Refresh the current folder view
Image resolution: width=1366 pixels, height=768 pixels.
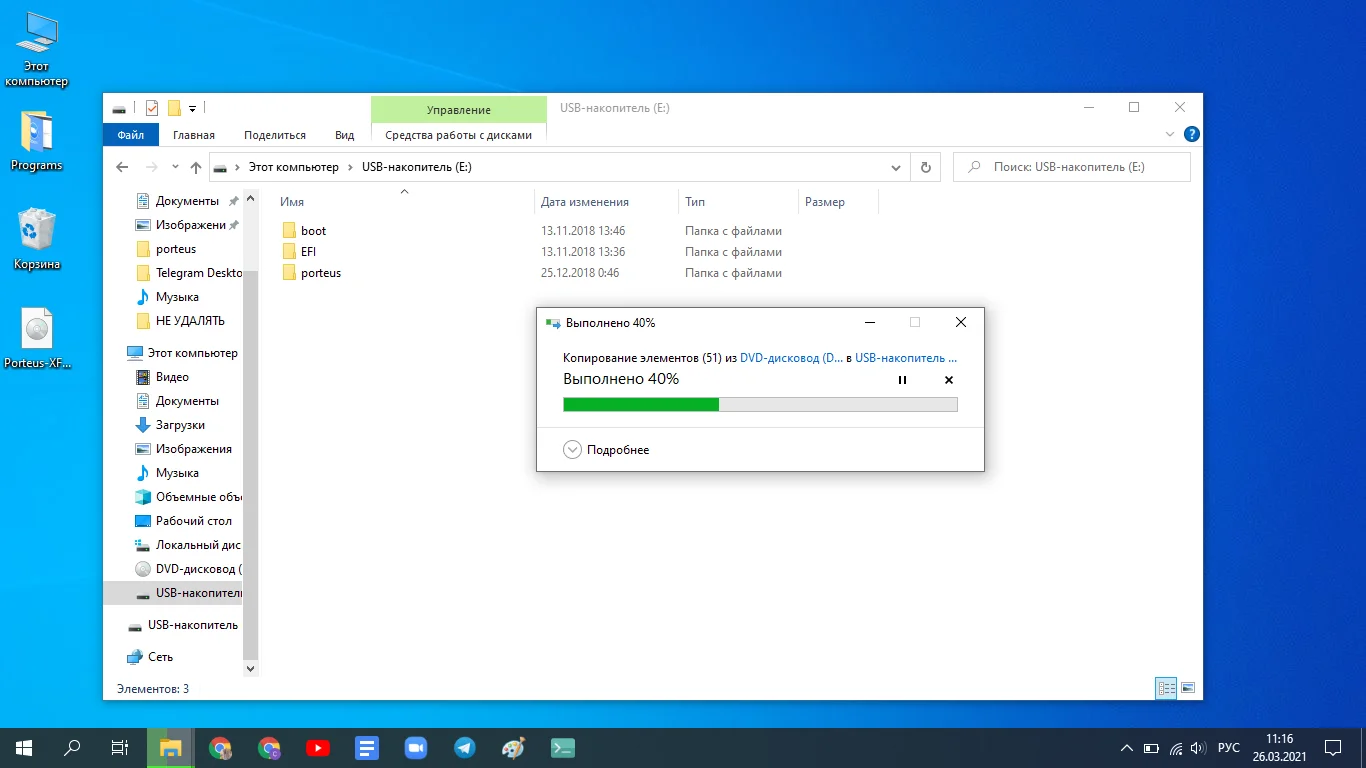point(926,167)
